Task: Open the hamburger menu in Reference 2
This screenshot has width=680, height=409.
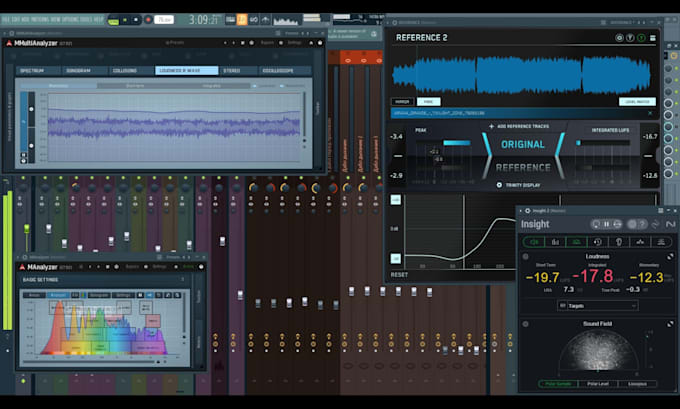Action: pyautogui.click(x=652, y=38)
